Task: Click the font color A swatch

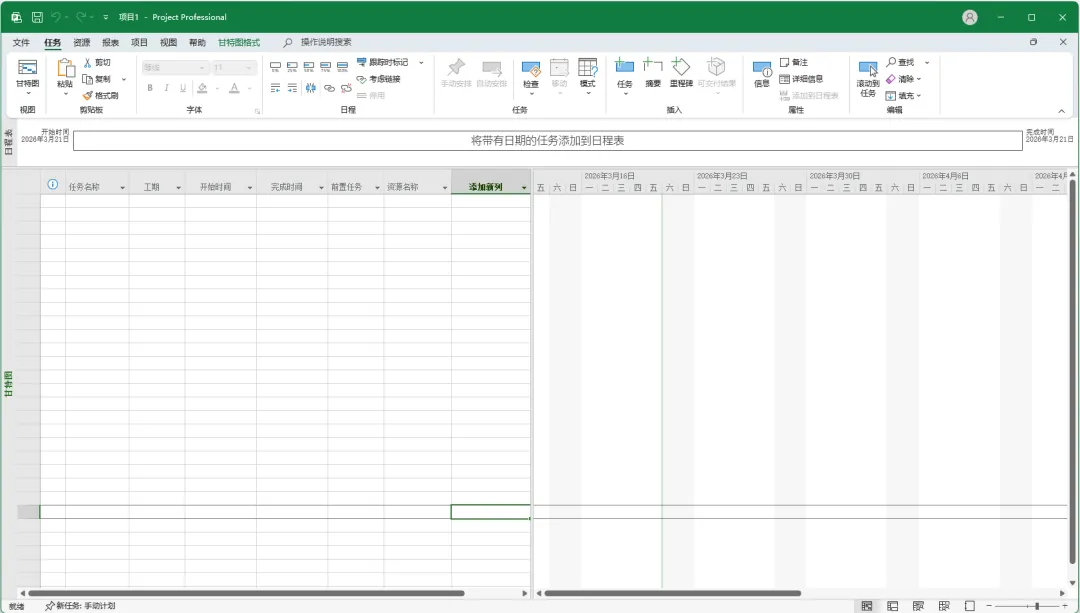Action: point(234,87)
